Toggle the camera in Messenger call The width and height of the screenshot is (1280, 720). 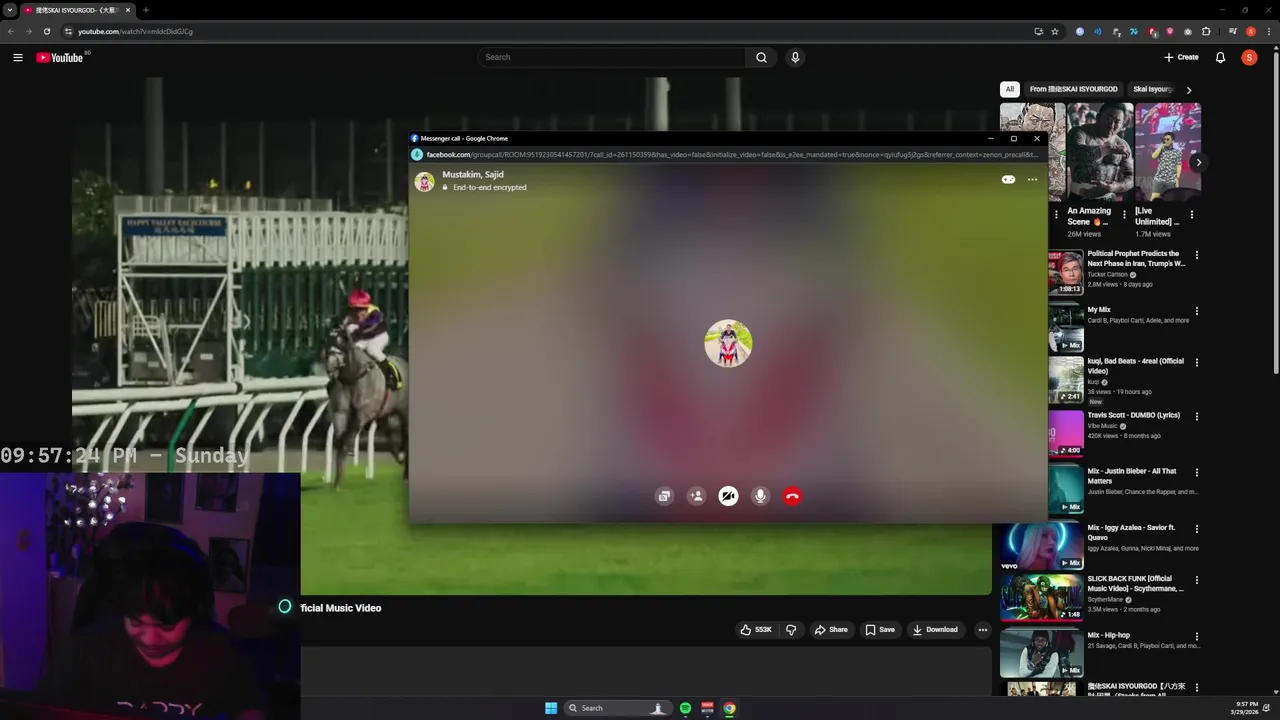pyautogui.click(x=728, y=496)
